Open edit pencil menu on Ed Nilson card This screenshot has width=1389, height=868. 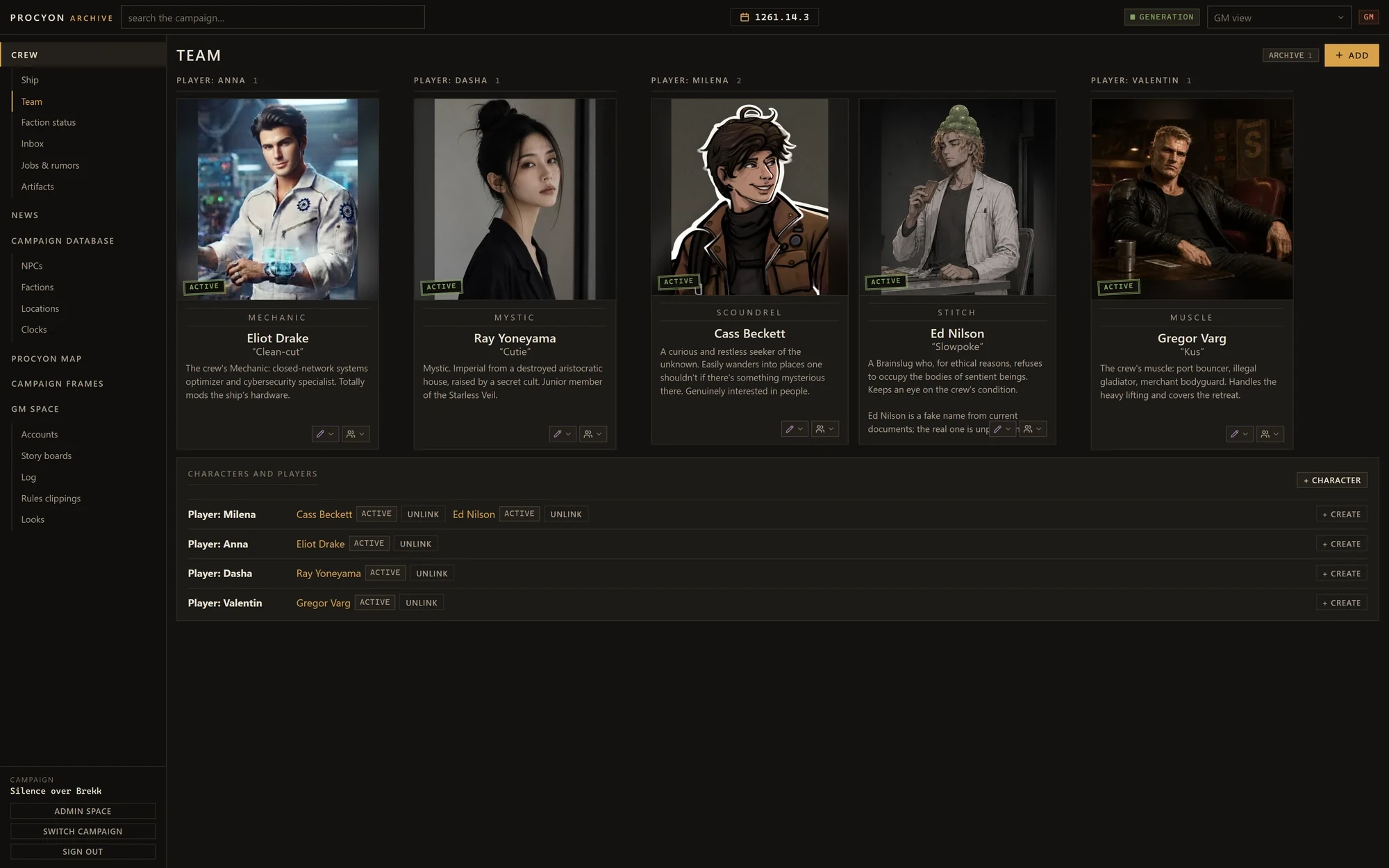[x=1002, y=429]
